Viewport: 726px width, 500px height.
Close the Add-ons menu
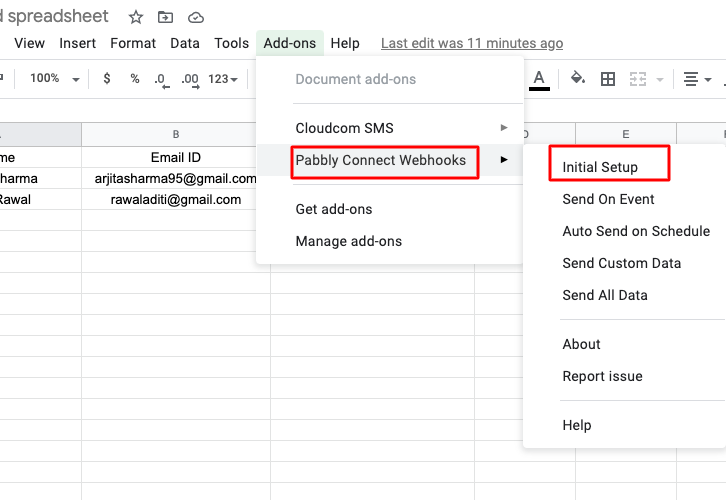[290, 43]
